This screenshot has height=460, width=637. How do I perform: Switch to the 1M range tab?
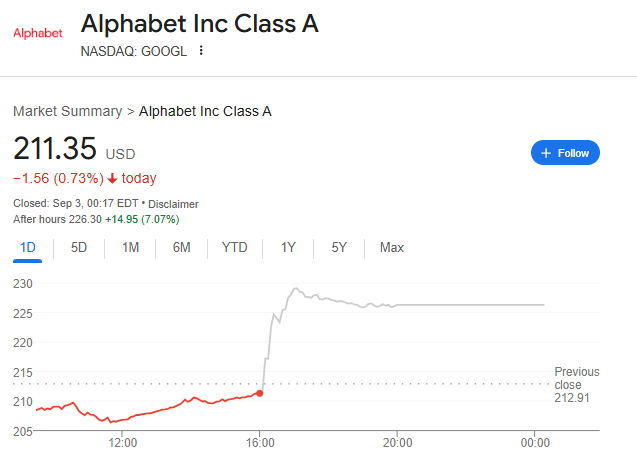(130, 247)
